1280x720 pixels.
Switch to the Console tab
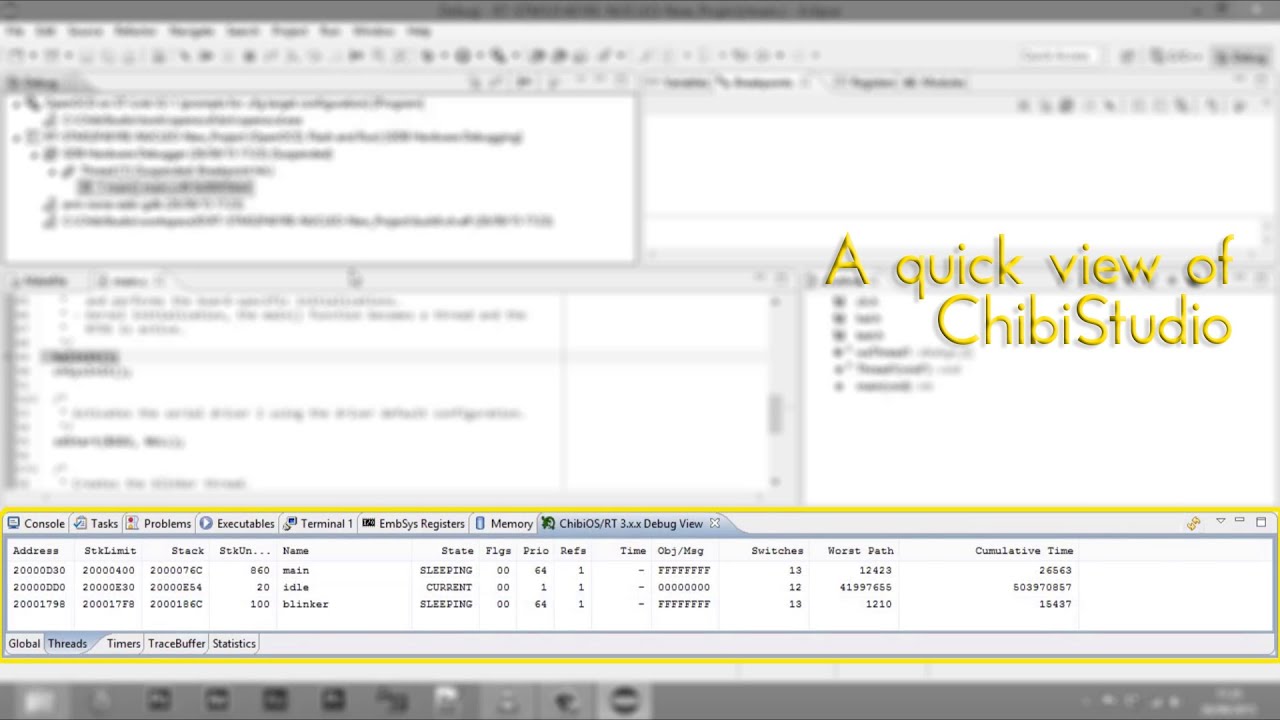point(36,523)
